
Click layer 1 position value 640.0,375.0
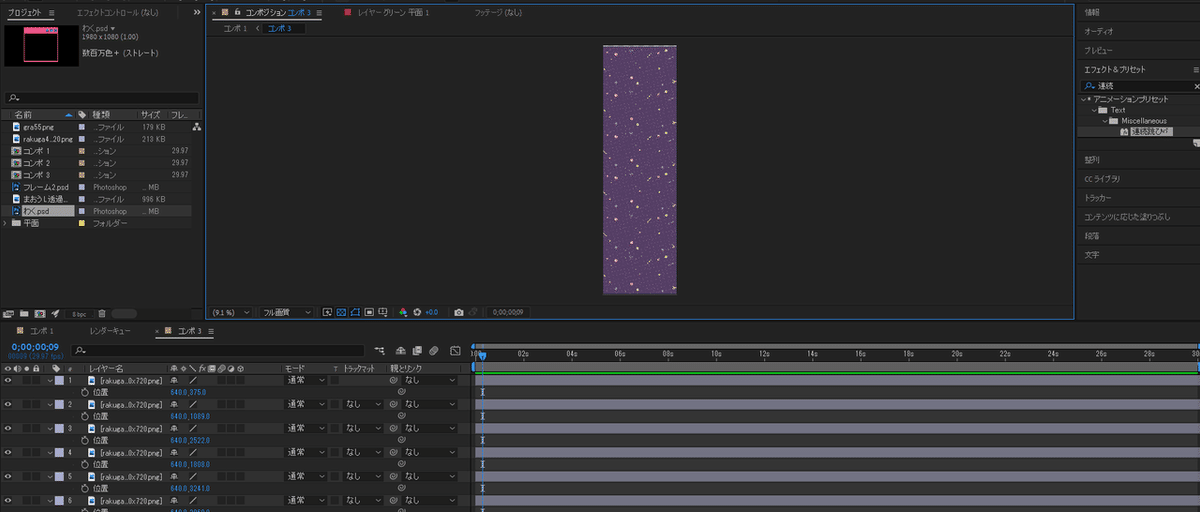188,393
